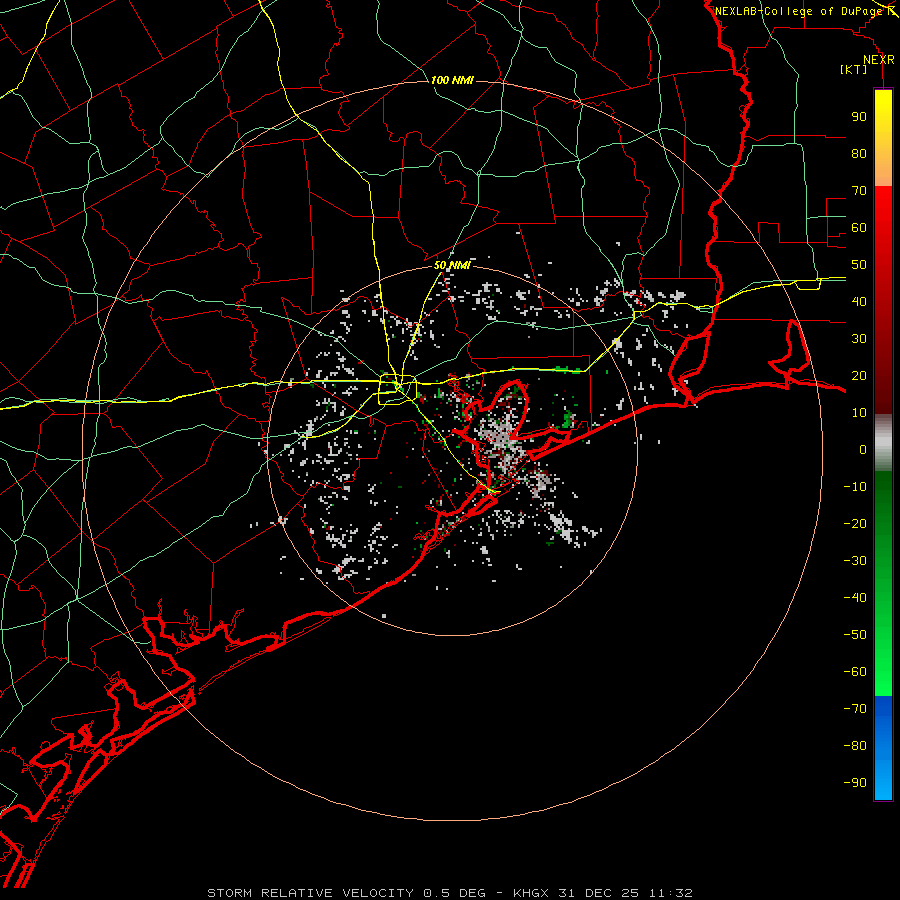Click the 80 value on the velocity scale
The height and width of the screenshot is (900, 900).
tap(859, 153)
